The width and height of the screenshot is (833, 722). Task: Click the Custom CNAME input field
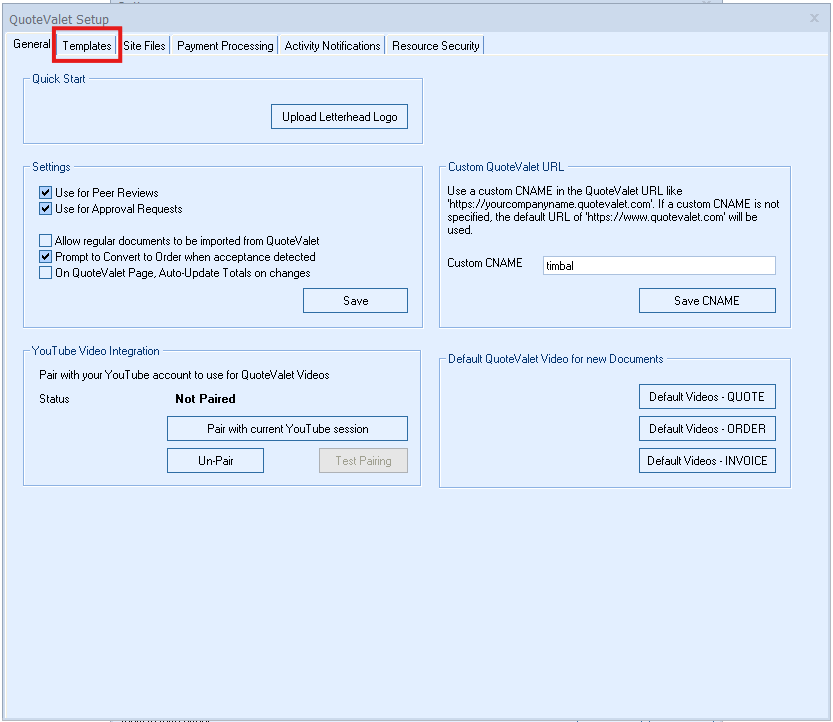tap(659, 266)
